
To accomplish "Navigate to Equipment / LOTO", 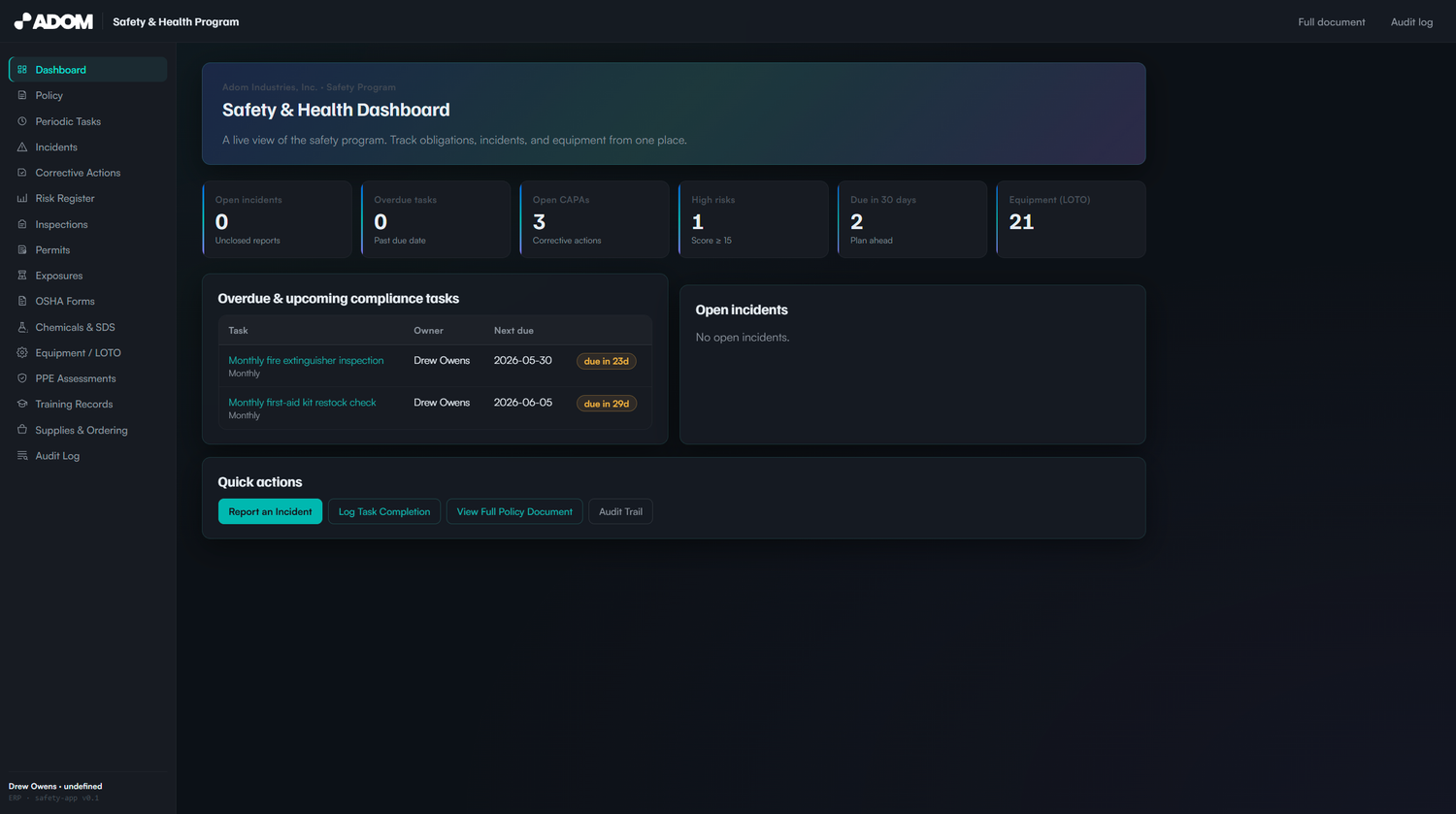I will pos(87,352).
